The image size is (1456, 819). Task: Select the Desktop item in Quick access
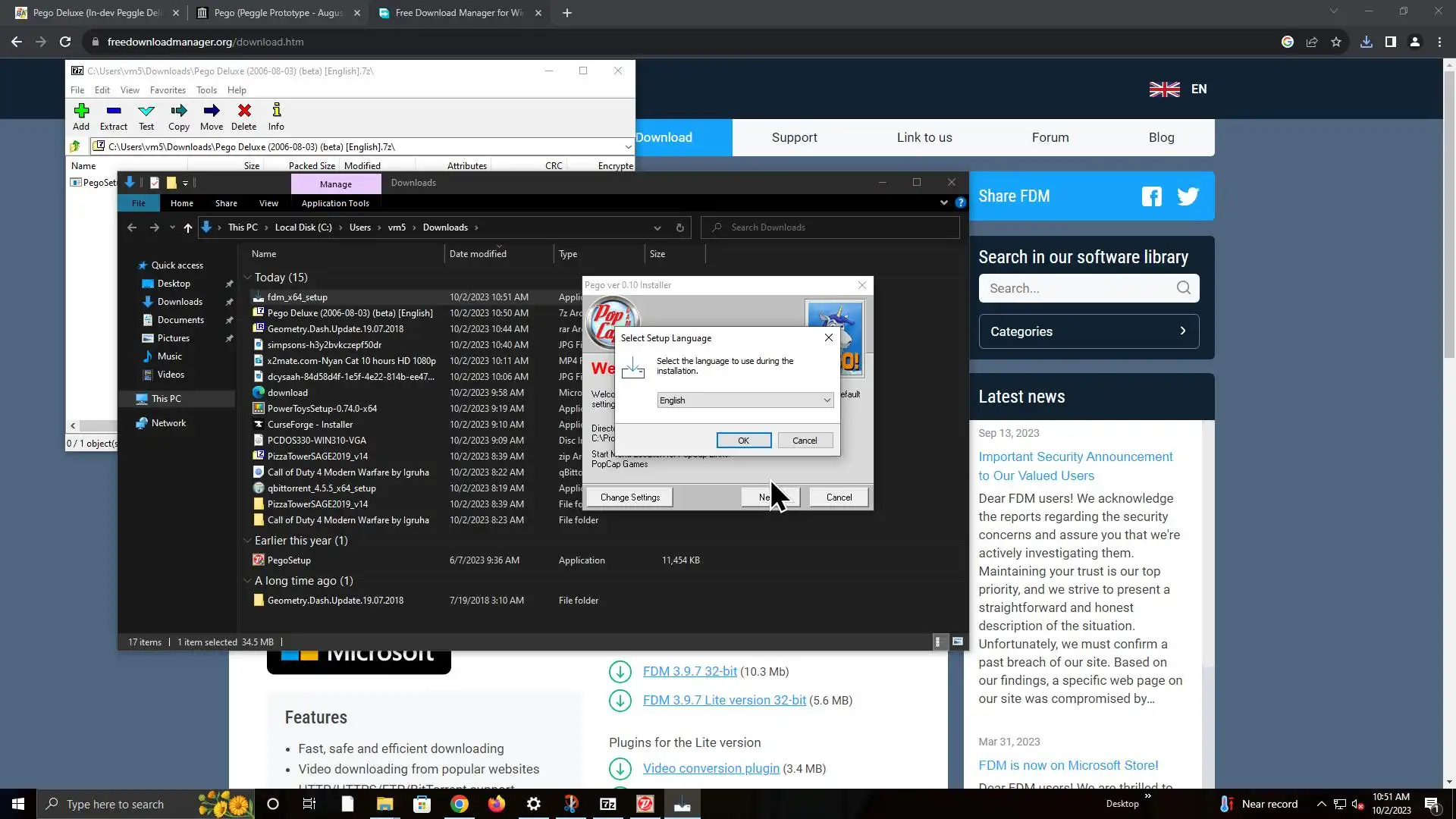coord(174,284)
